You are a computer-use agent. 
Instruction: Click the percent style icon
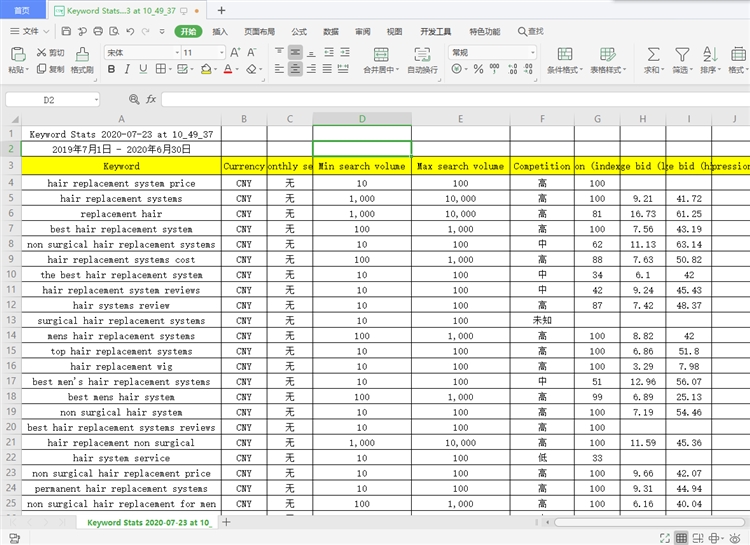479,70
